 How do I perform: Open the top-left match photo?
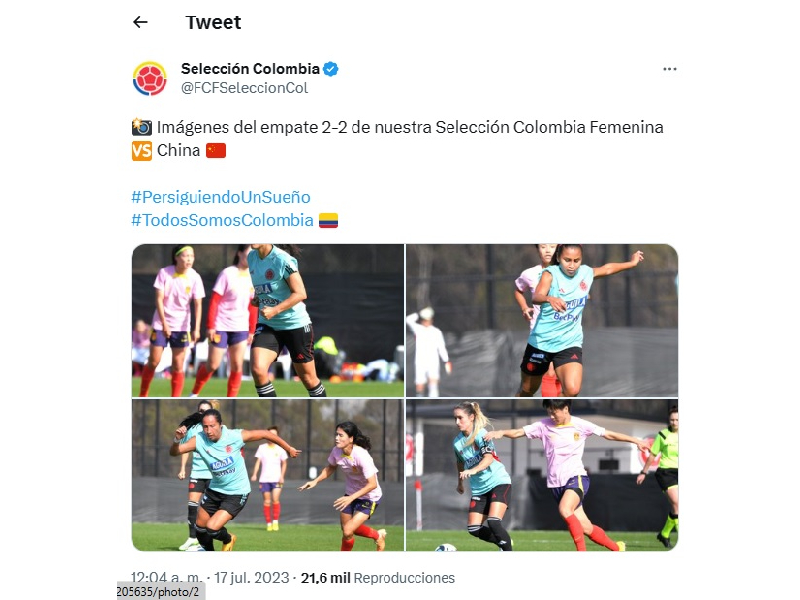(268, 320)
